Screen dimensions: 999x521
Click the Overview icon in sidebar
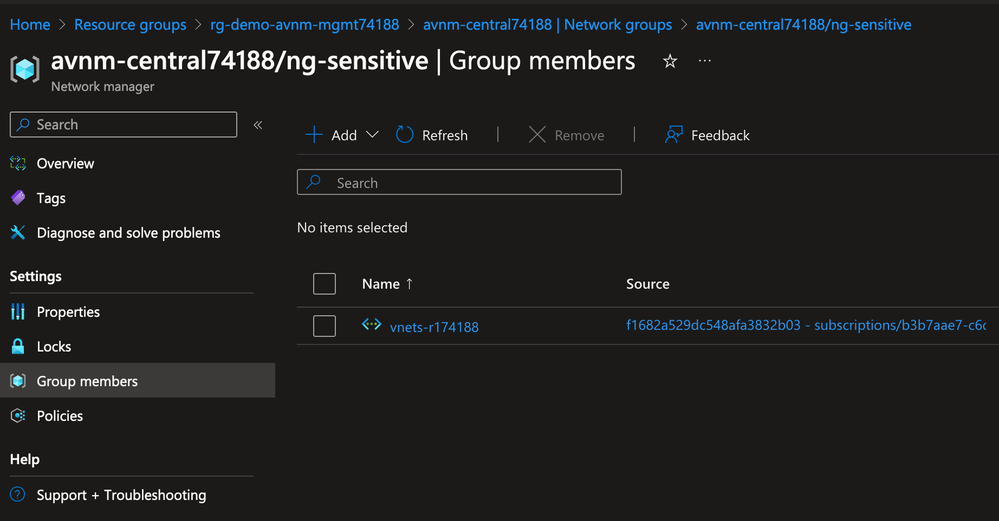18,163
